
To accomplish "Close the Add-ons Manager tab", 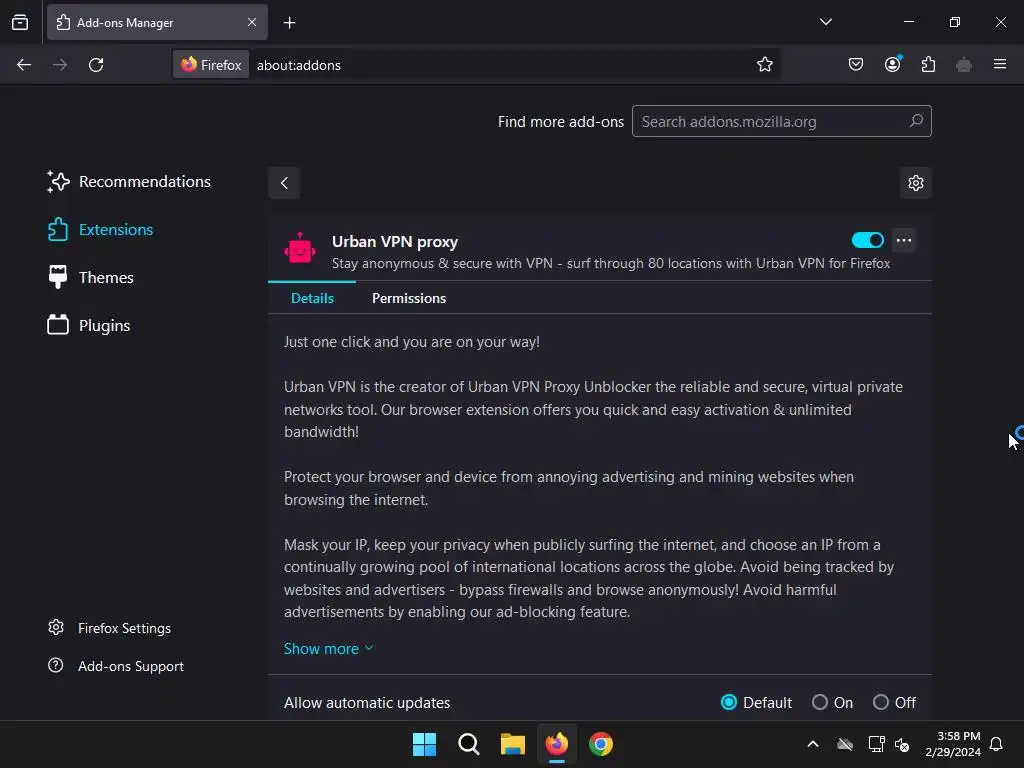I will tap(252, 22).
